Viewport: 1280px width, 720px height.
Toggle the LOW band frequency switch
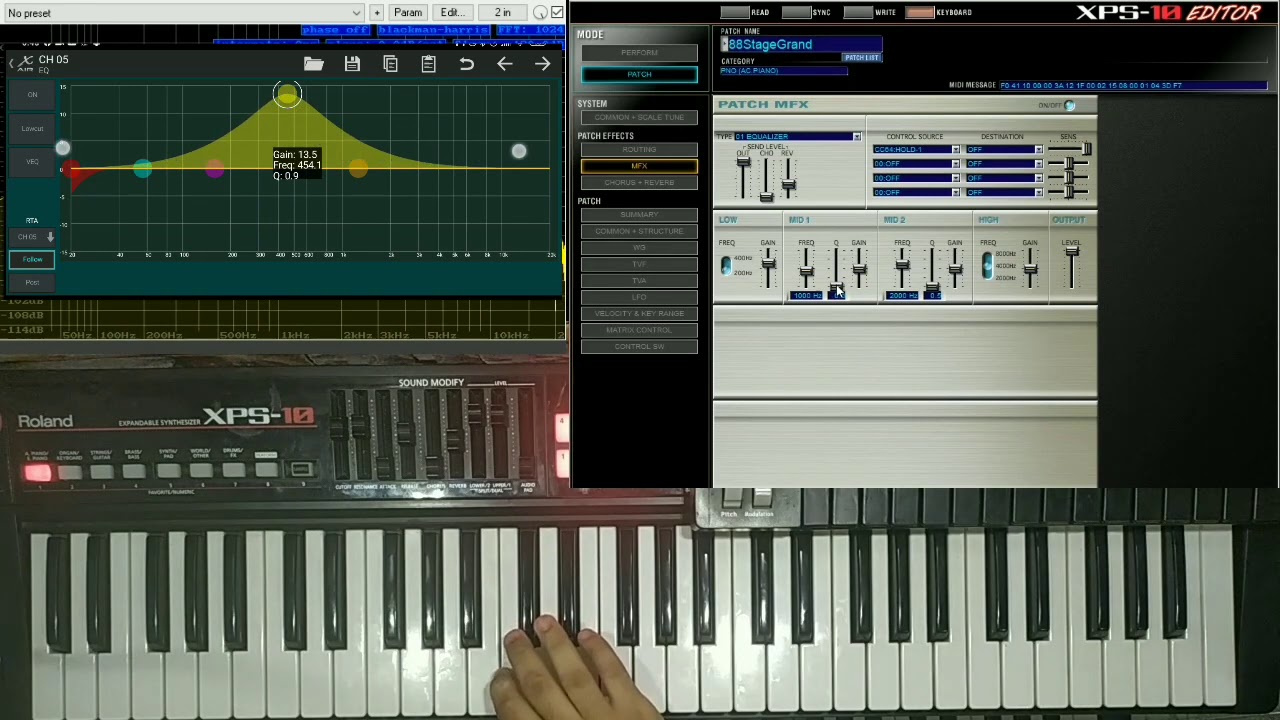click(726, 265)
